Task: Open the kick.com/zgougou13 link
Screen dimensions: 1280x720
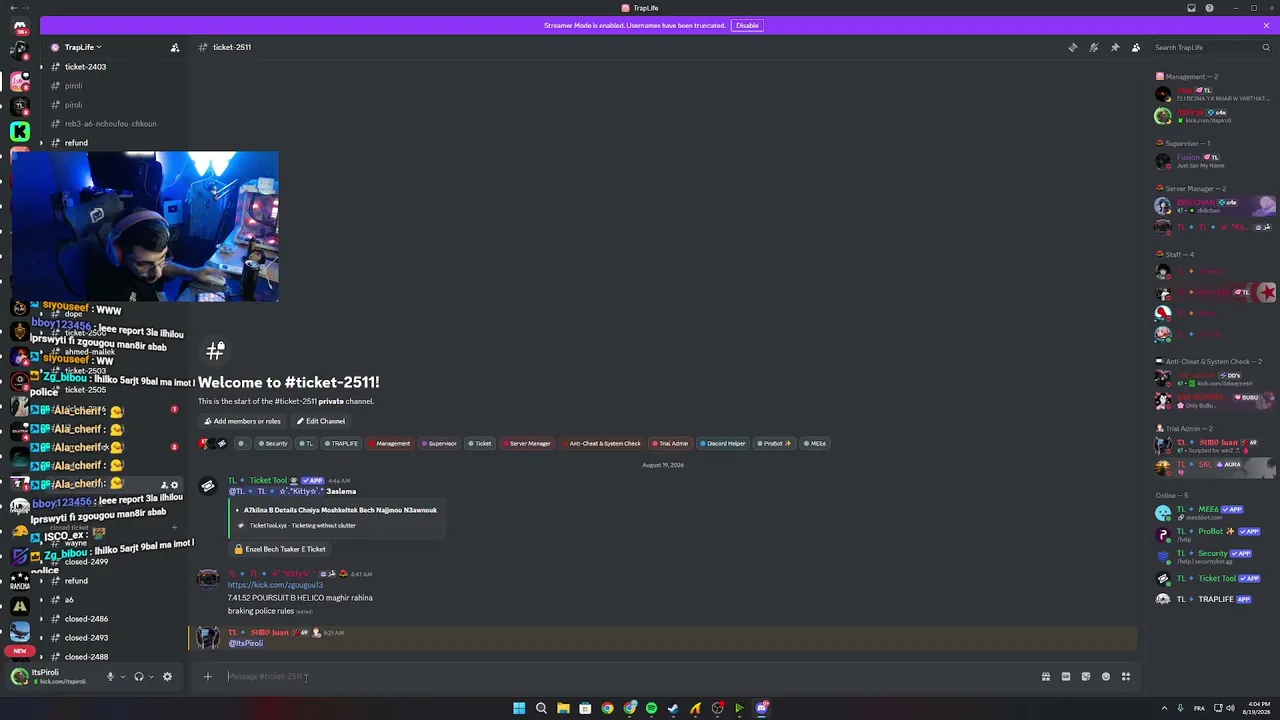Action: click(275, 585)
